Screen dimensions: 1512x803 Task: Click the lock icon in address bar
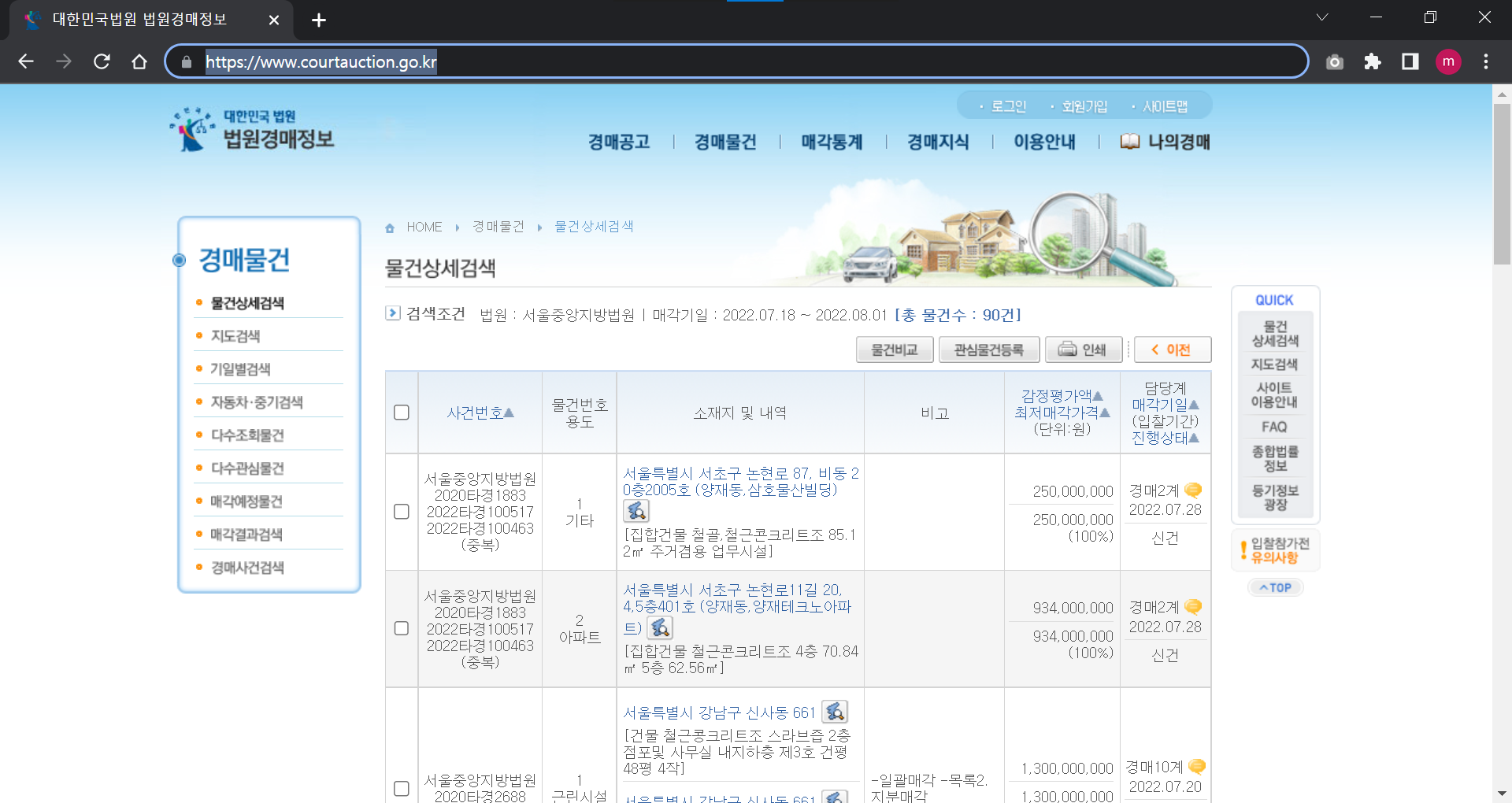click(x=187, y=61)
